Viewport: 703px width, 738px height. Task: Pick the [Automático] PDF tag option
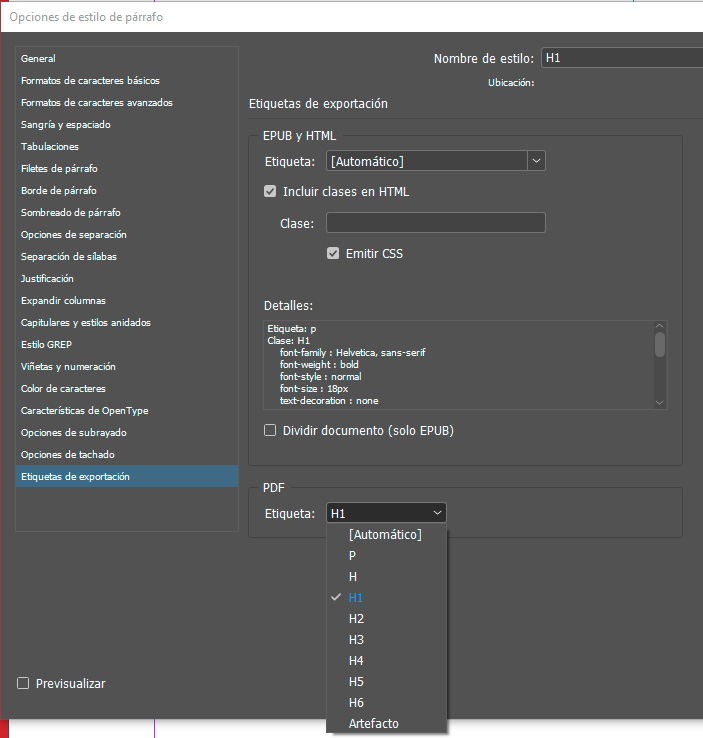pos(385,535)
